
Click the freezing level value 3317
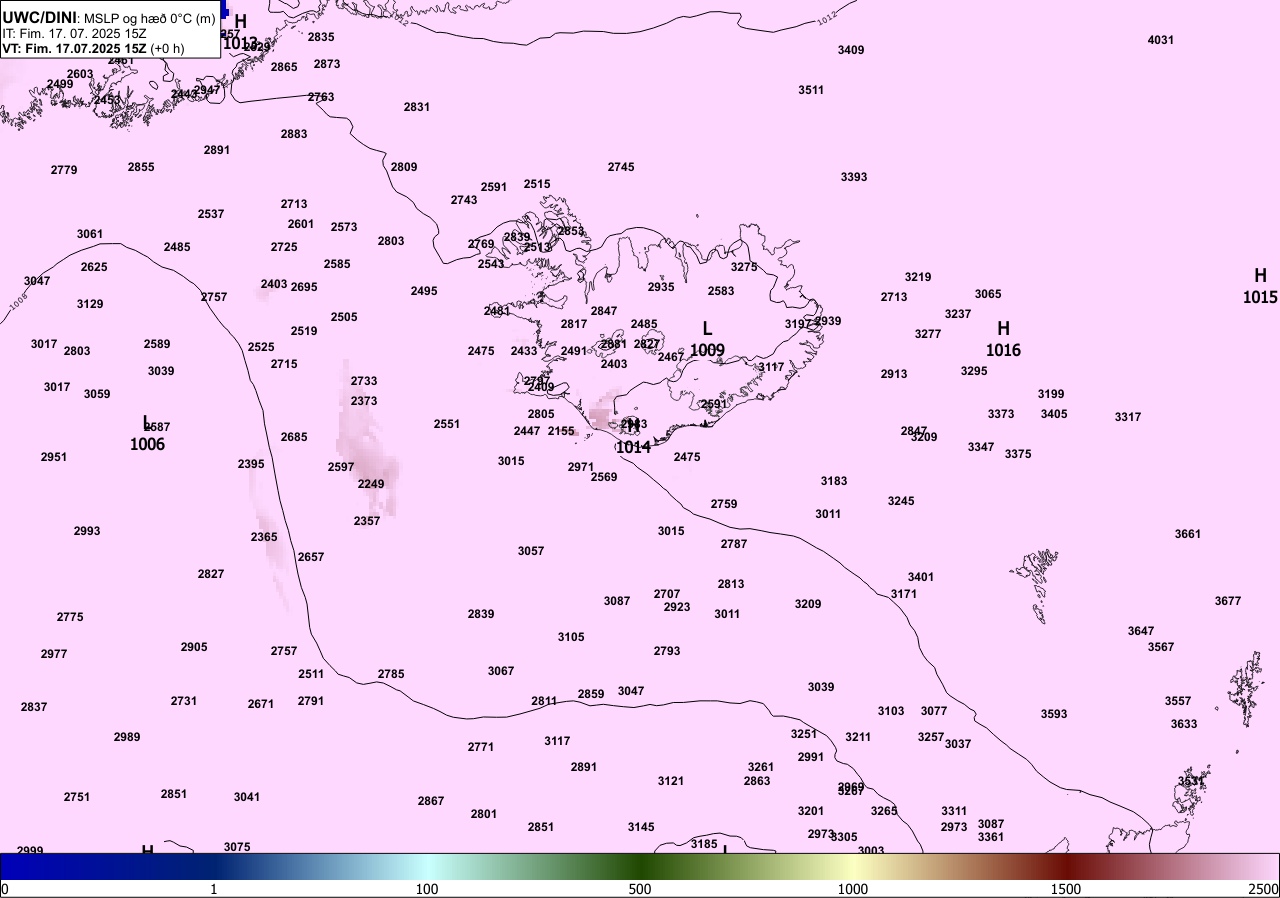pos(1128,417)
